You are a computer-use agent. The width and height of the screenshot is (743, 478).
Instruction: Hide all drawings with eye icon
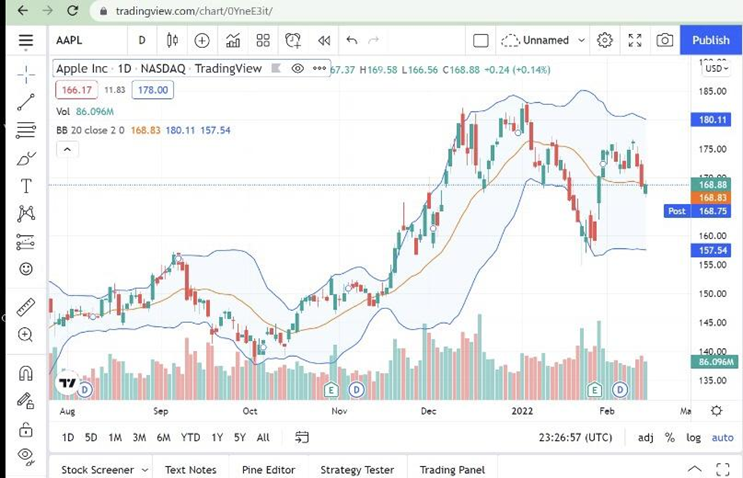point(26,456)
